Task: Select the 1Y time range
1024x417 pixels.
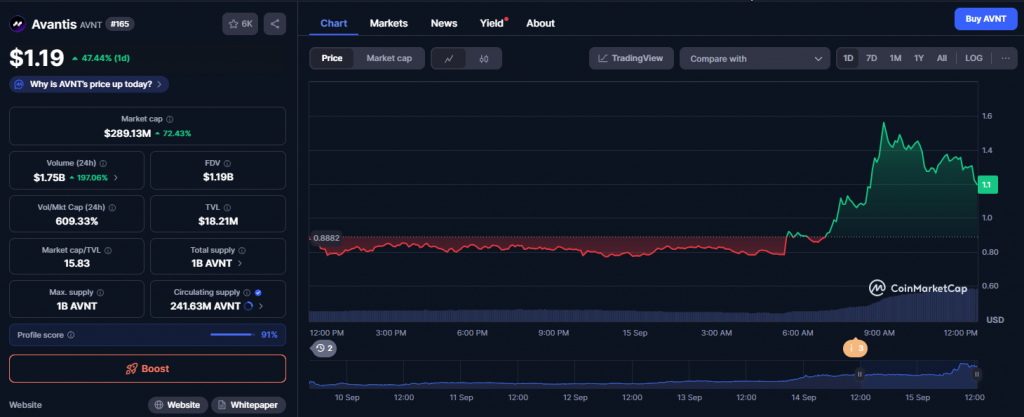Action: 919,58
